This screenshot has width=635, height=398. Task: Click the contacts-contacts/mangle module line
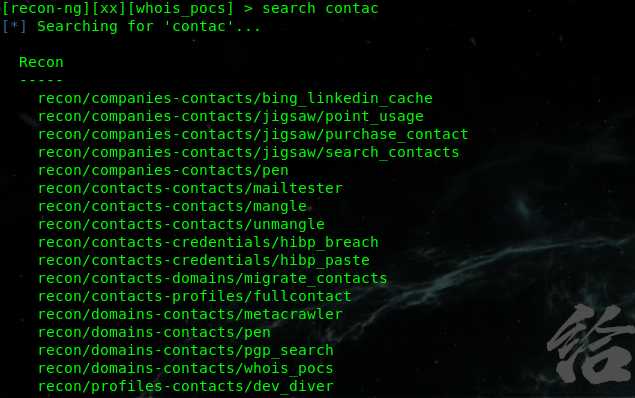click(x=172, y=206)
